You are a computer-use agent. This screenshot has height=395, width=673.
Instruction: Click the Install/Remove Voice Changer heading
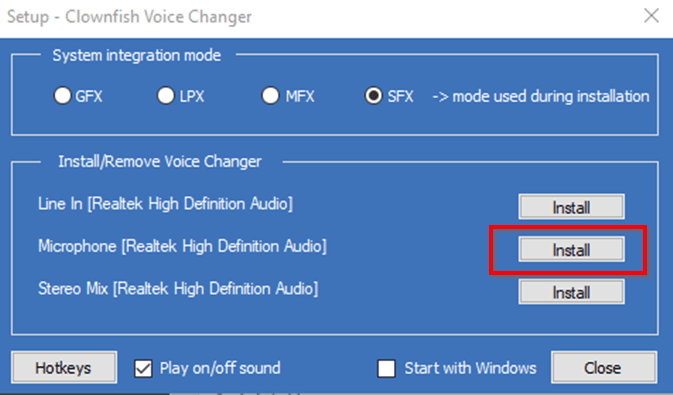(x=160, y=161)
